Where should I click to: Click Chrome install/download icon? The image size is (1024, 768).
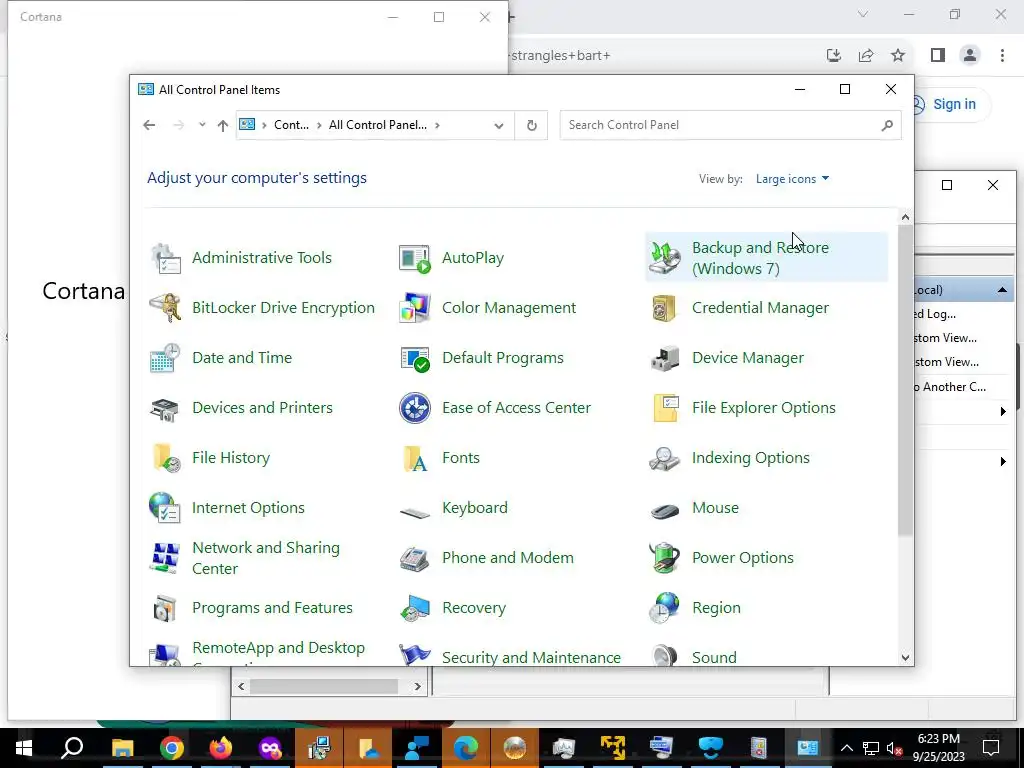[x=834, y=56]
